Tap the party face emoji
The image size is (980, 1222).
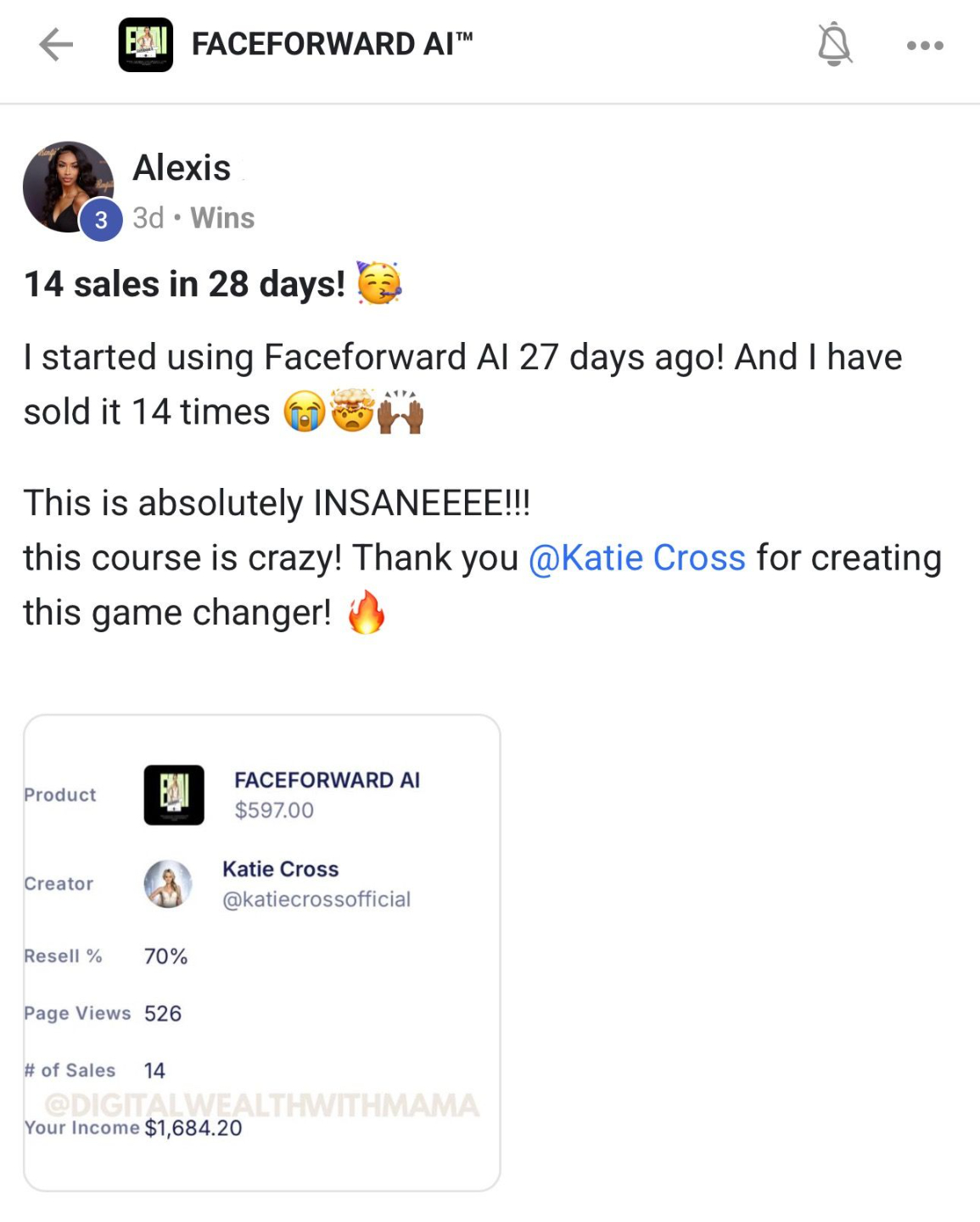click(379, 283)
